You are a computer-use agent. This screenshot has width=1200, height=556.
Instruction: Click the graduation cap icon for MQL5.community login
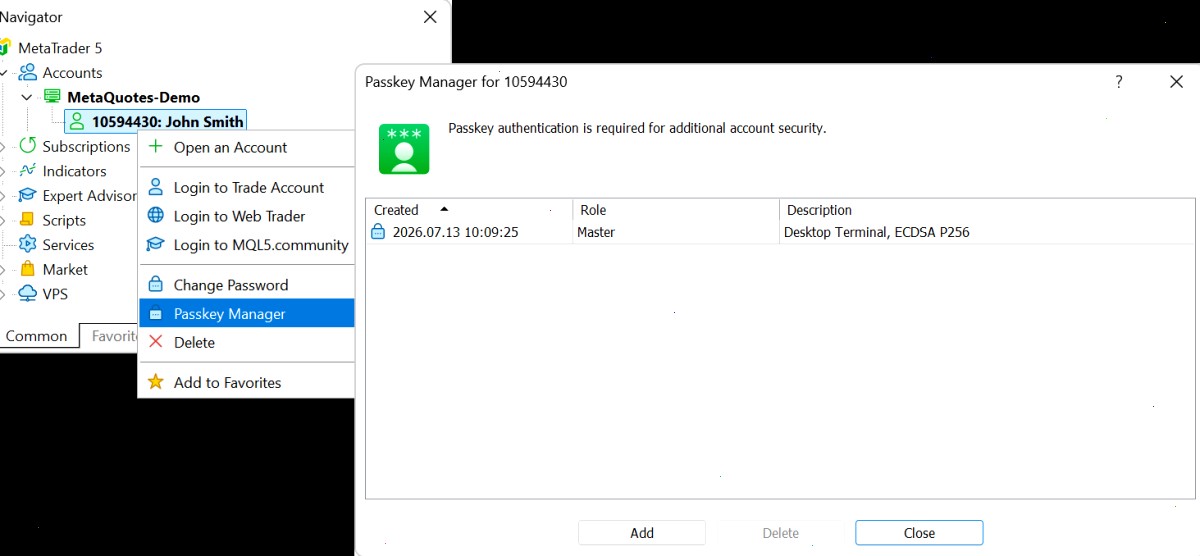pos(155,245)
